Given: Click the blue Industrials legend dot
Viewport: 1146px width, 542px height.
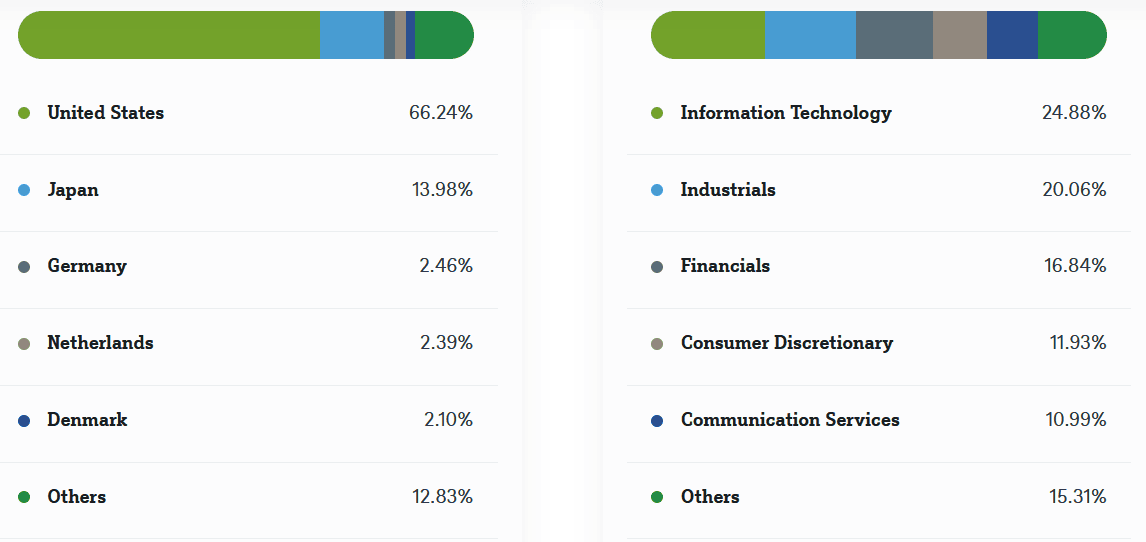Looking at the screenshot, I should (657, 190).
